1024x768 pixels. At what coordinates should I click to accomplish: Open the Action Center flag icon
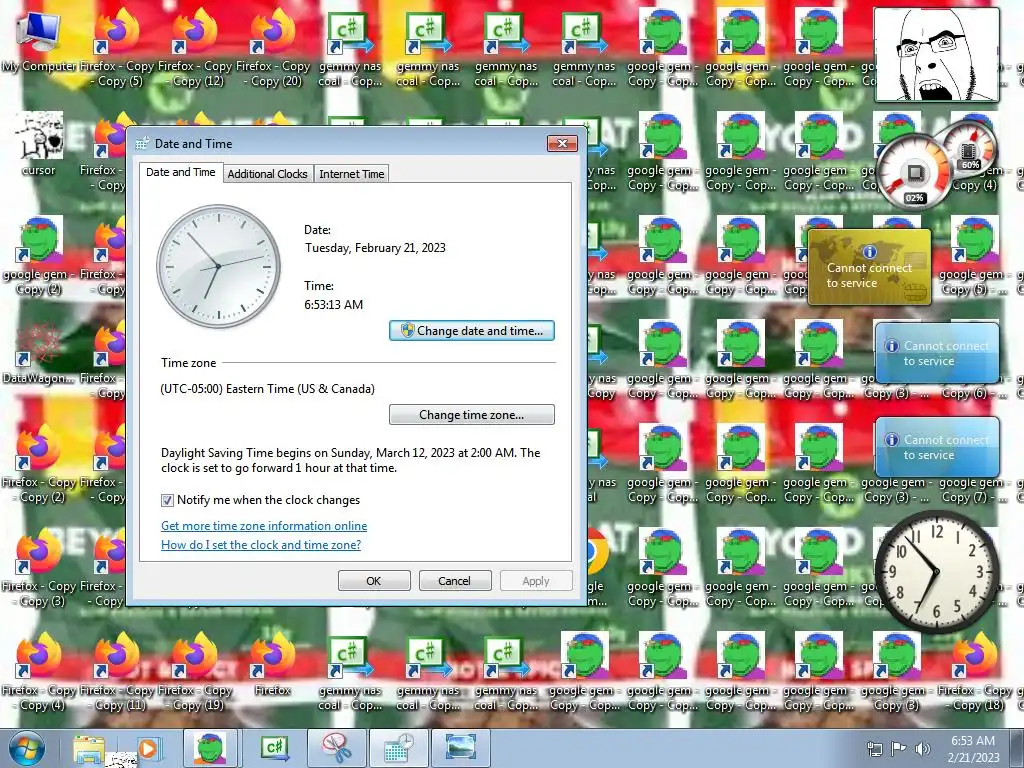pyautogui.click(x=898, y=748)
